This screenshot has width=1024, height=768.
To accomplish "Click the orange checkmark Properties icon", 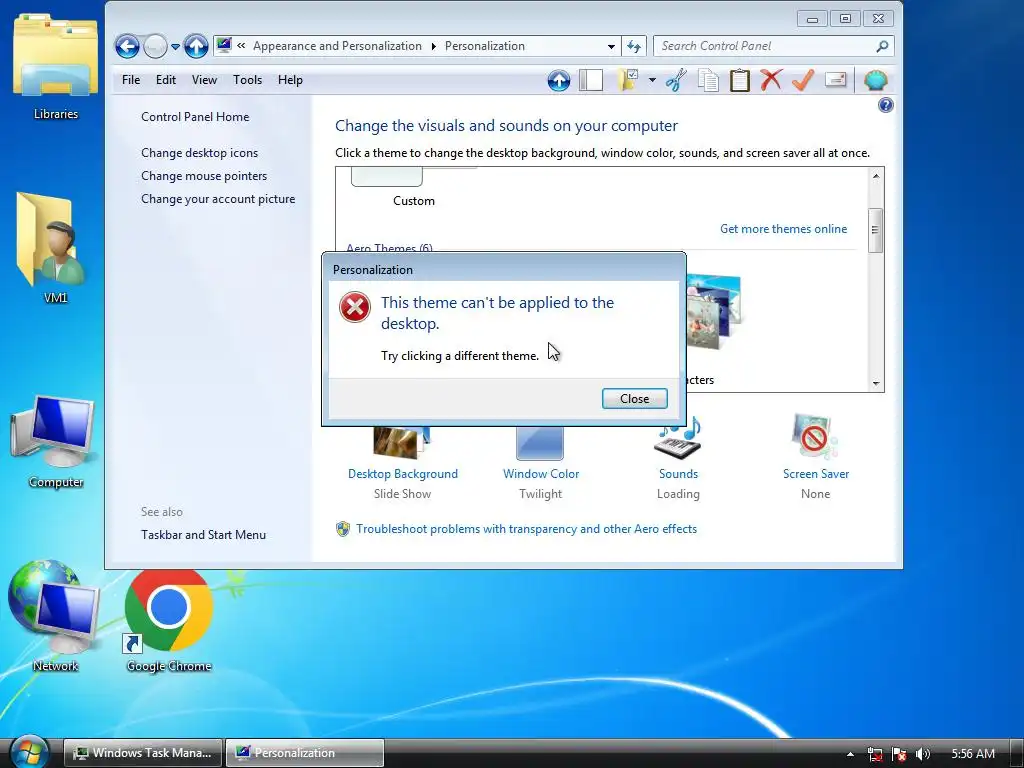I will [803, 80].
